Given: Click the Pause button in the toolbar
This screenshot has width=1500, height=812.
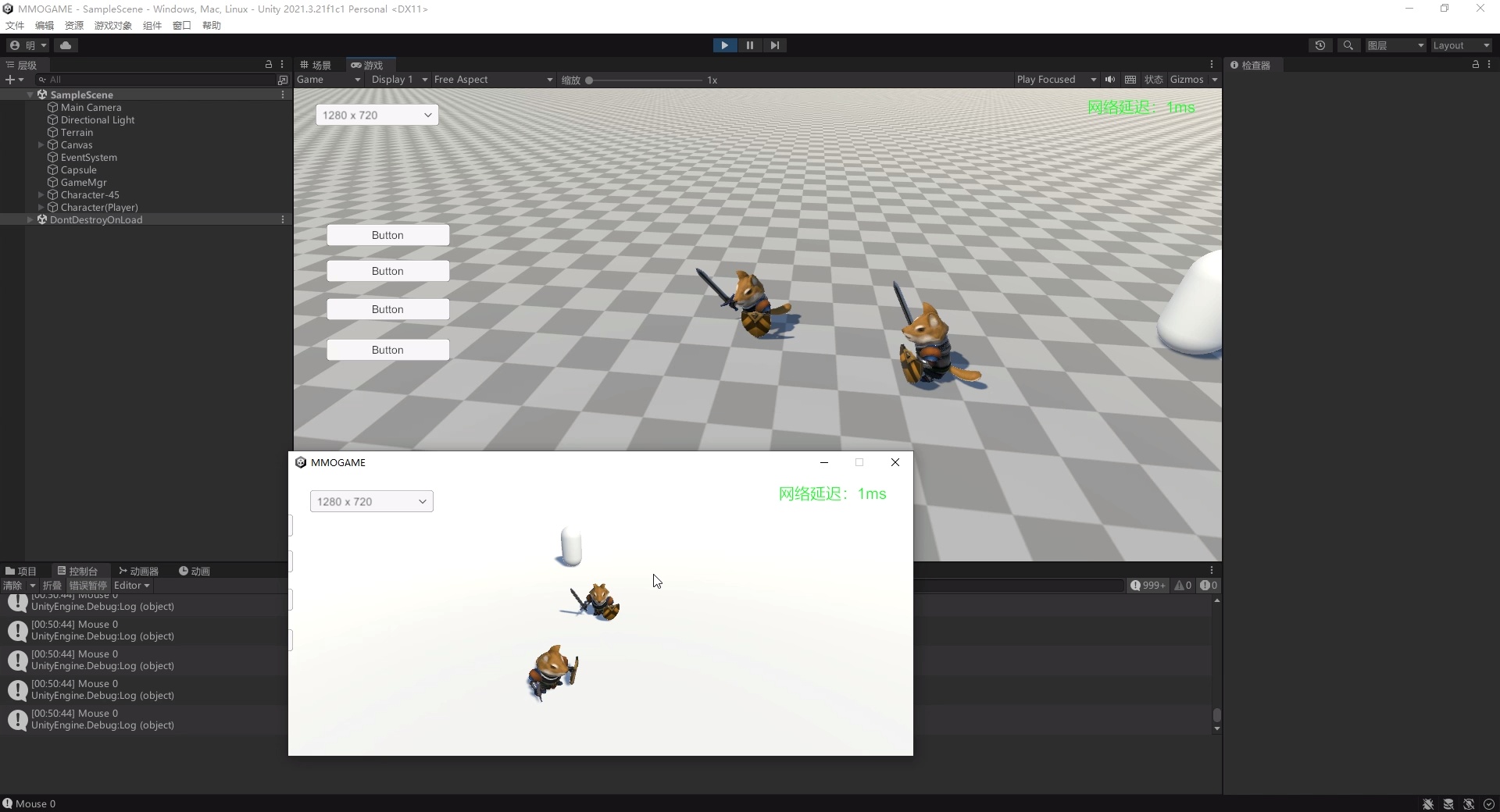Looking at the screenshot, I should (749, 45).
